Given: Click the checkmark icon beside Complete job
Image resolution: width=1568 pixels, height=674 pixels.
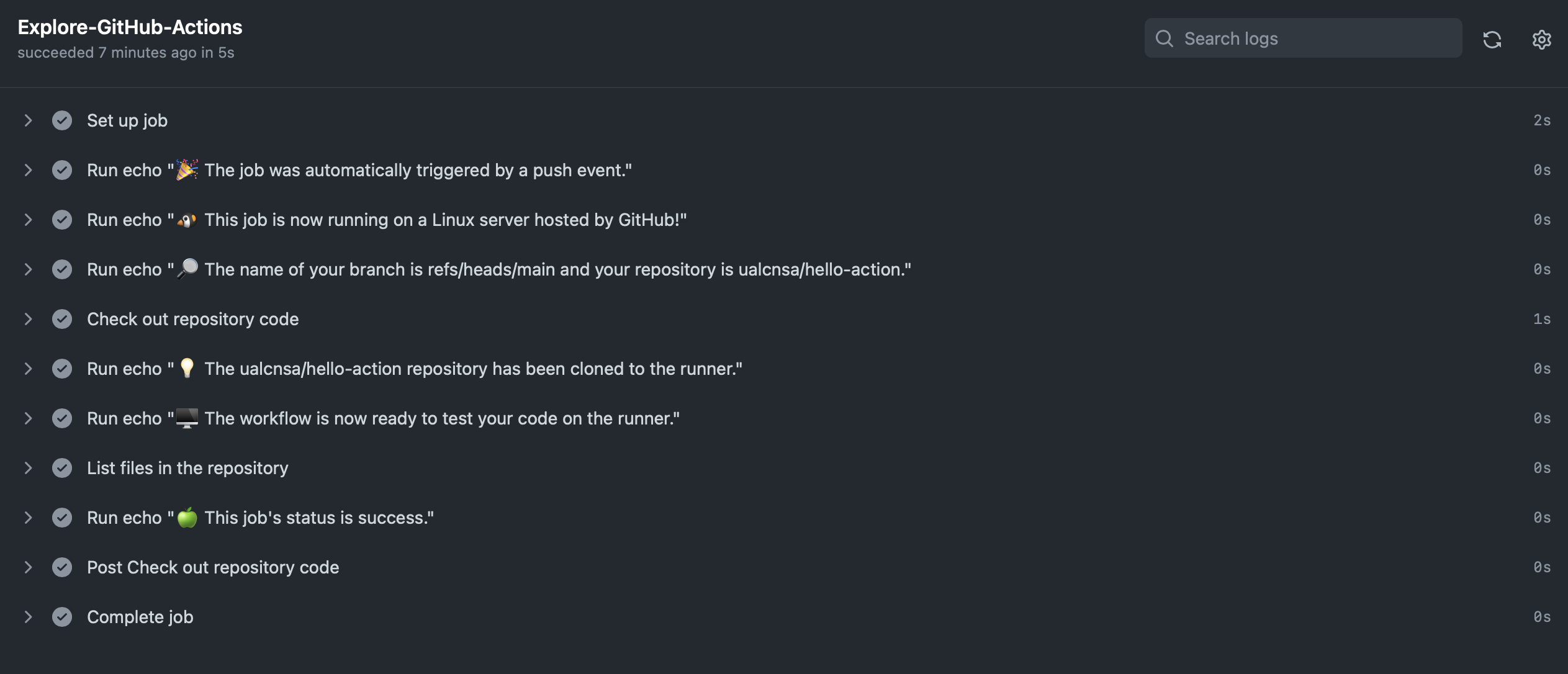Looking at the screenshot, I should pos(62,617).
